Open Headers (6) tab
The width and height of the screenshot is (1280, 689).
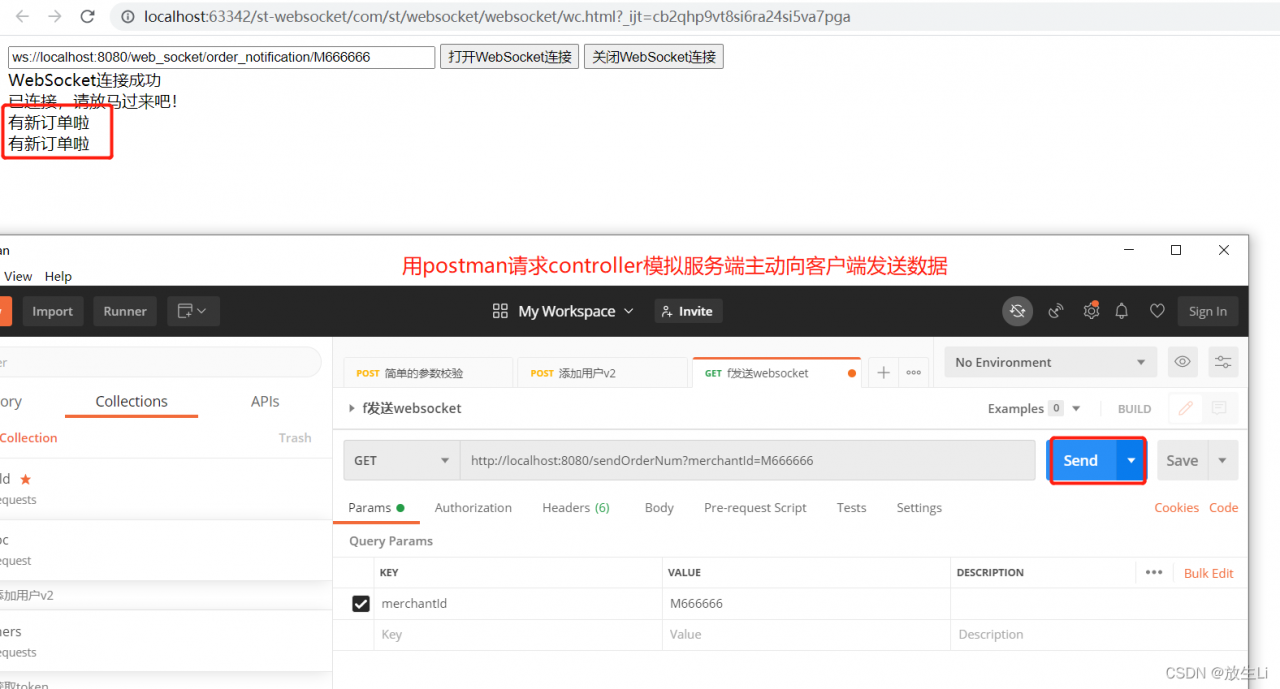tap(576, 507)
